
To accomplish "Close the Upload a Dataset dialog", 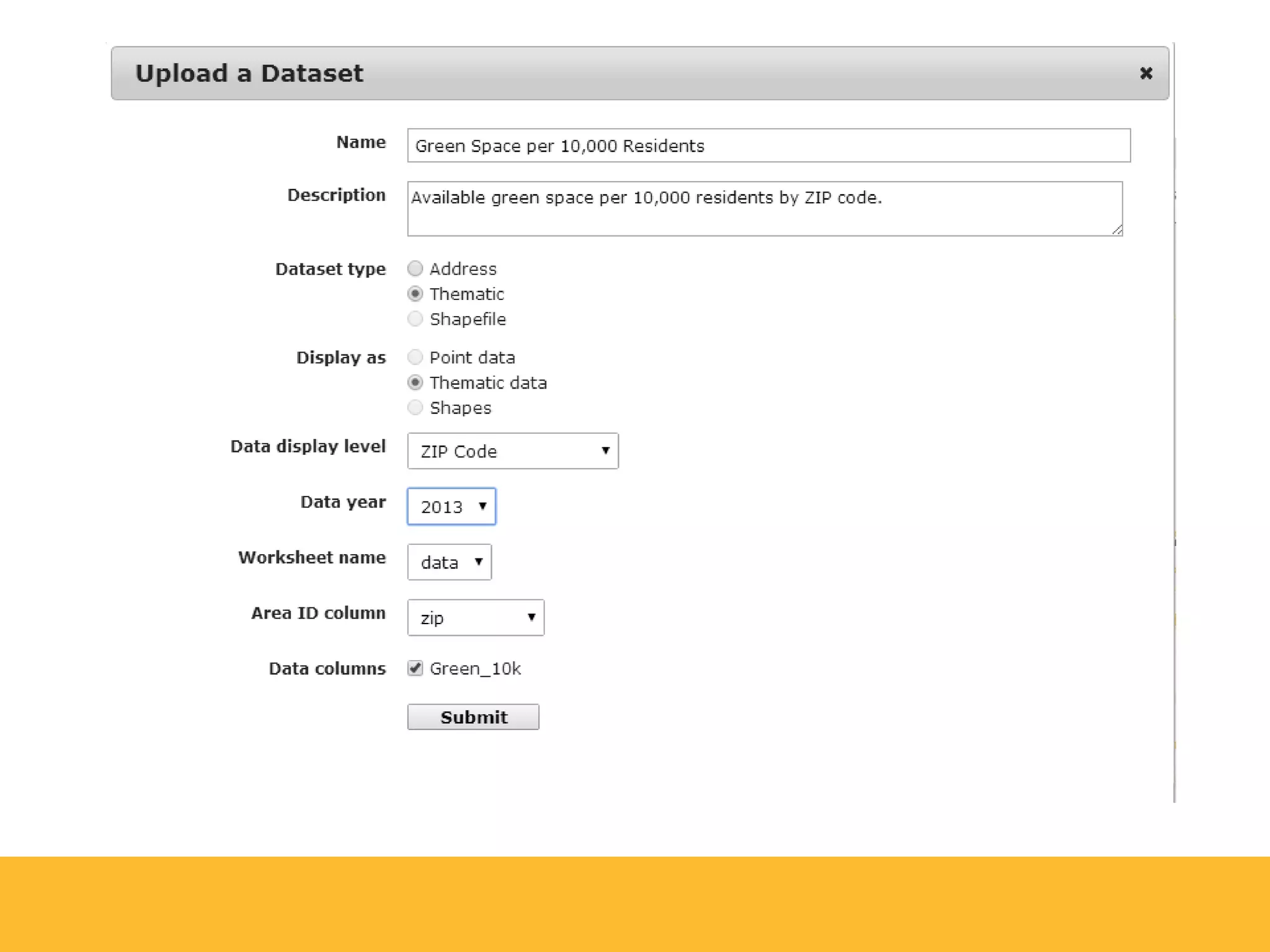I will click(1145, 73).
